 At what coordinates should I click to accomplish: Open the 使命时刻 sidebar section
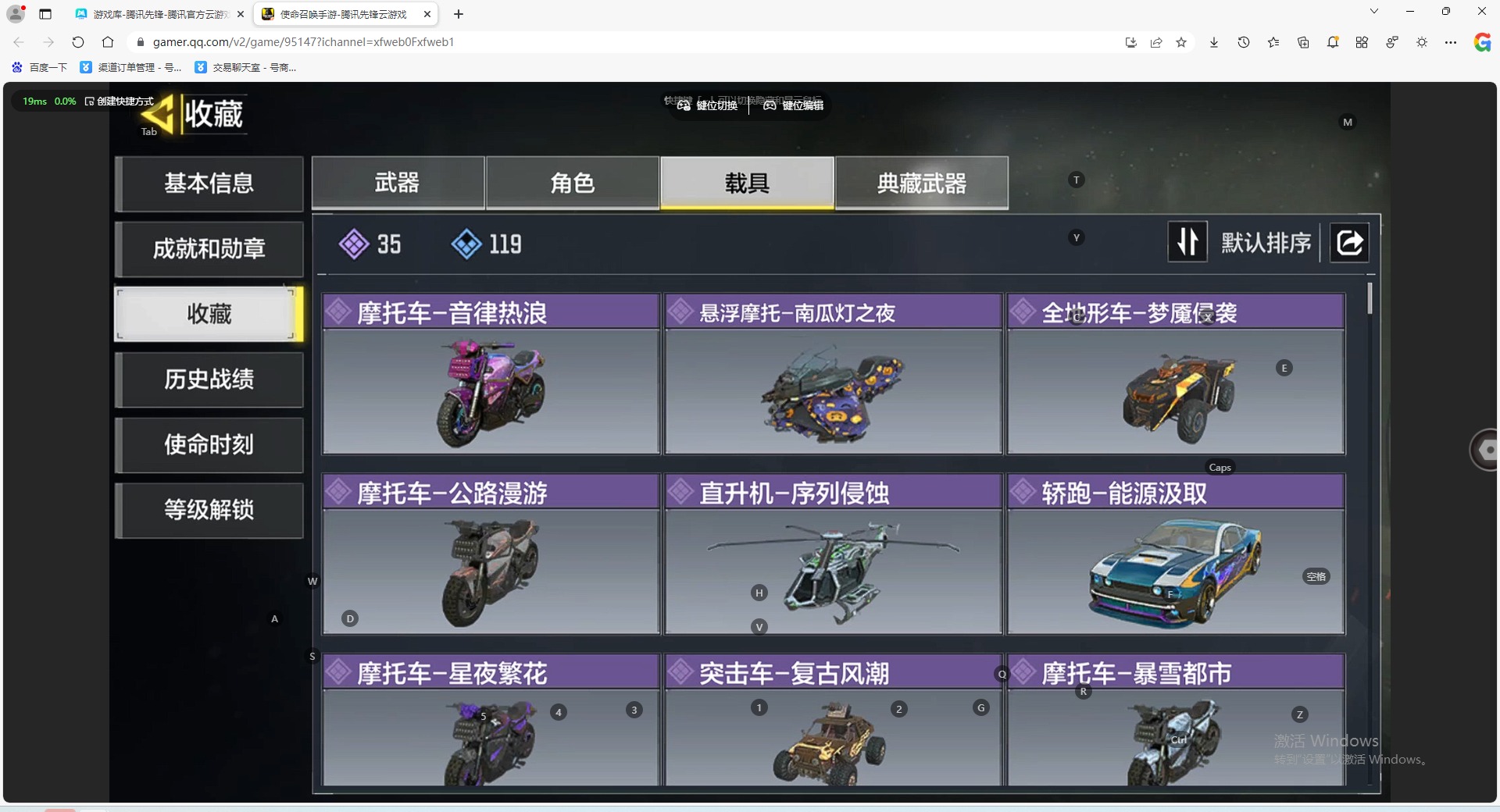click(x=209, y=445)
